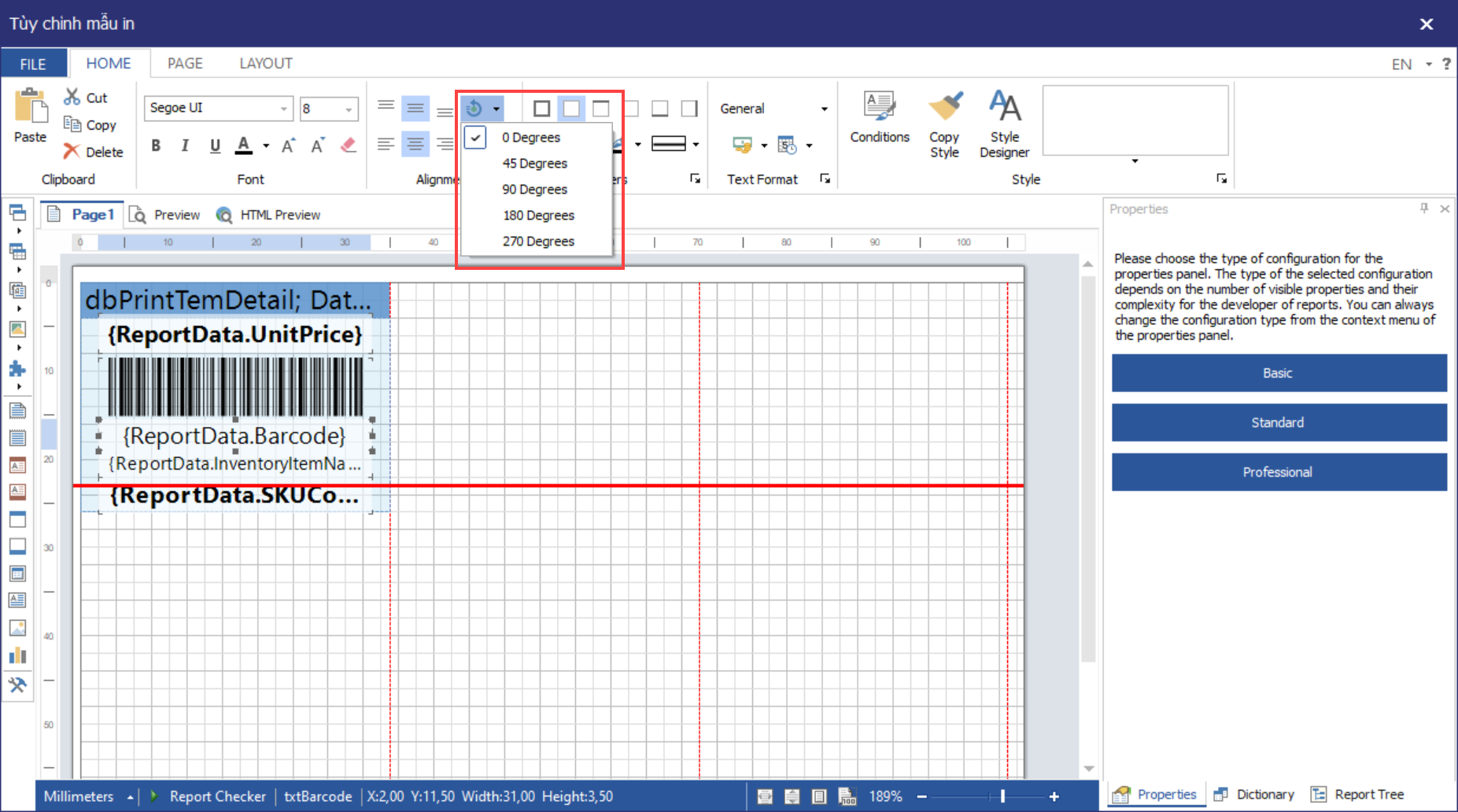
Task: Select 90 Degrees rotation option
Action: pos(534,190)
